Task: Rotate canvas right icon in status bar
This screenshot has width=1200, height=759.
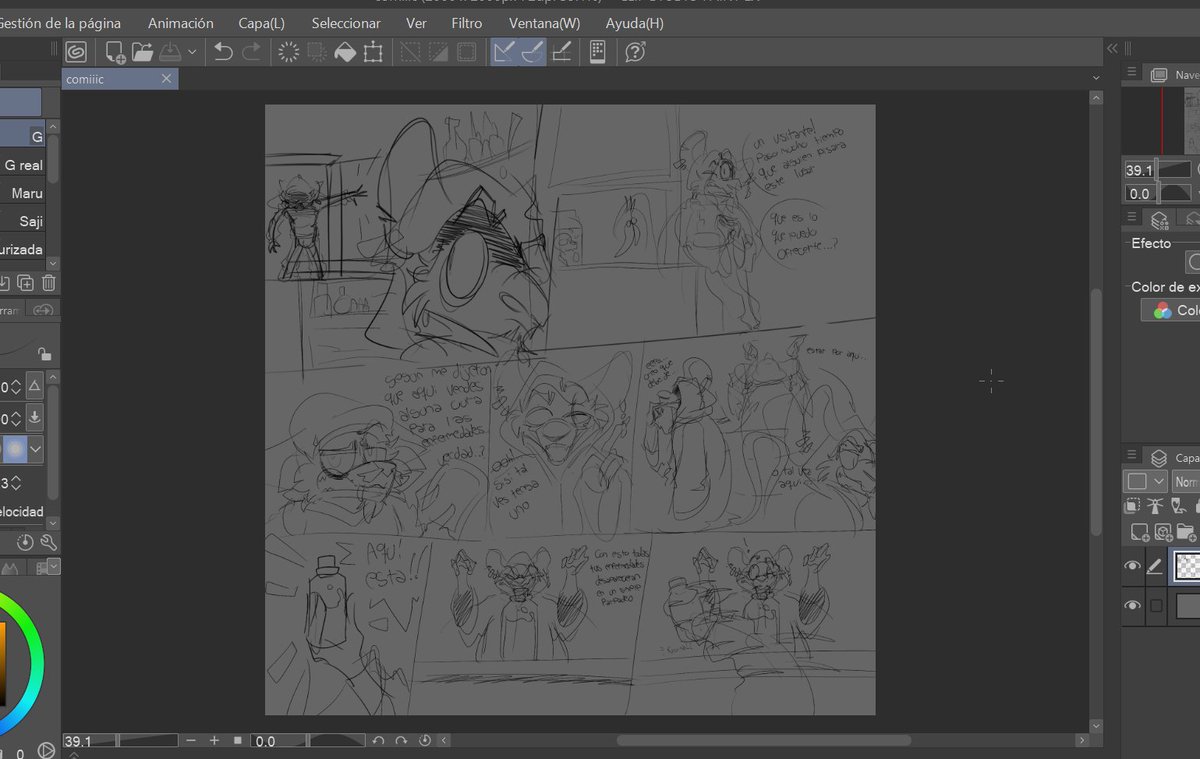Action: [x=401, y=741]
